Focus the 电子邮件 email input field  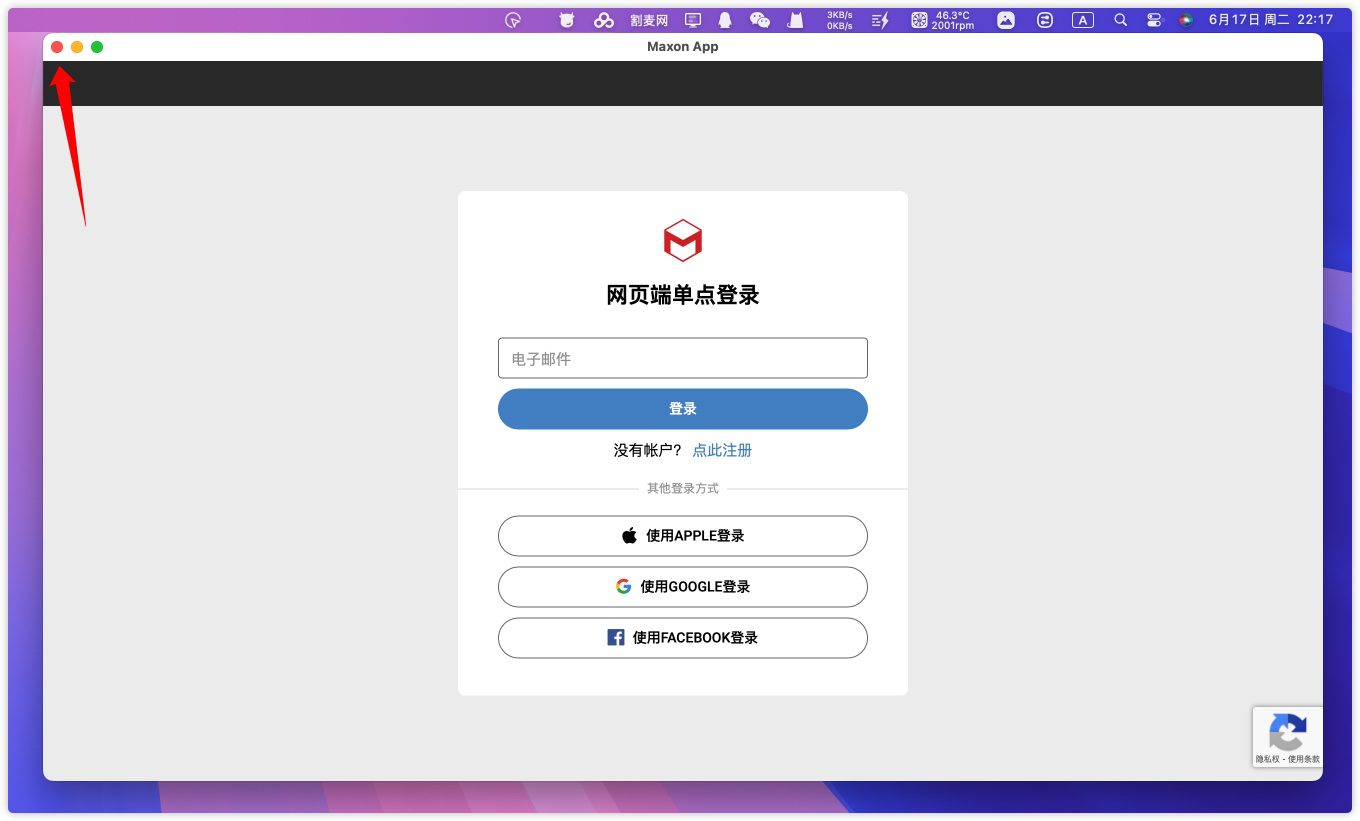tap(682, 358)
